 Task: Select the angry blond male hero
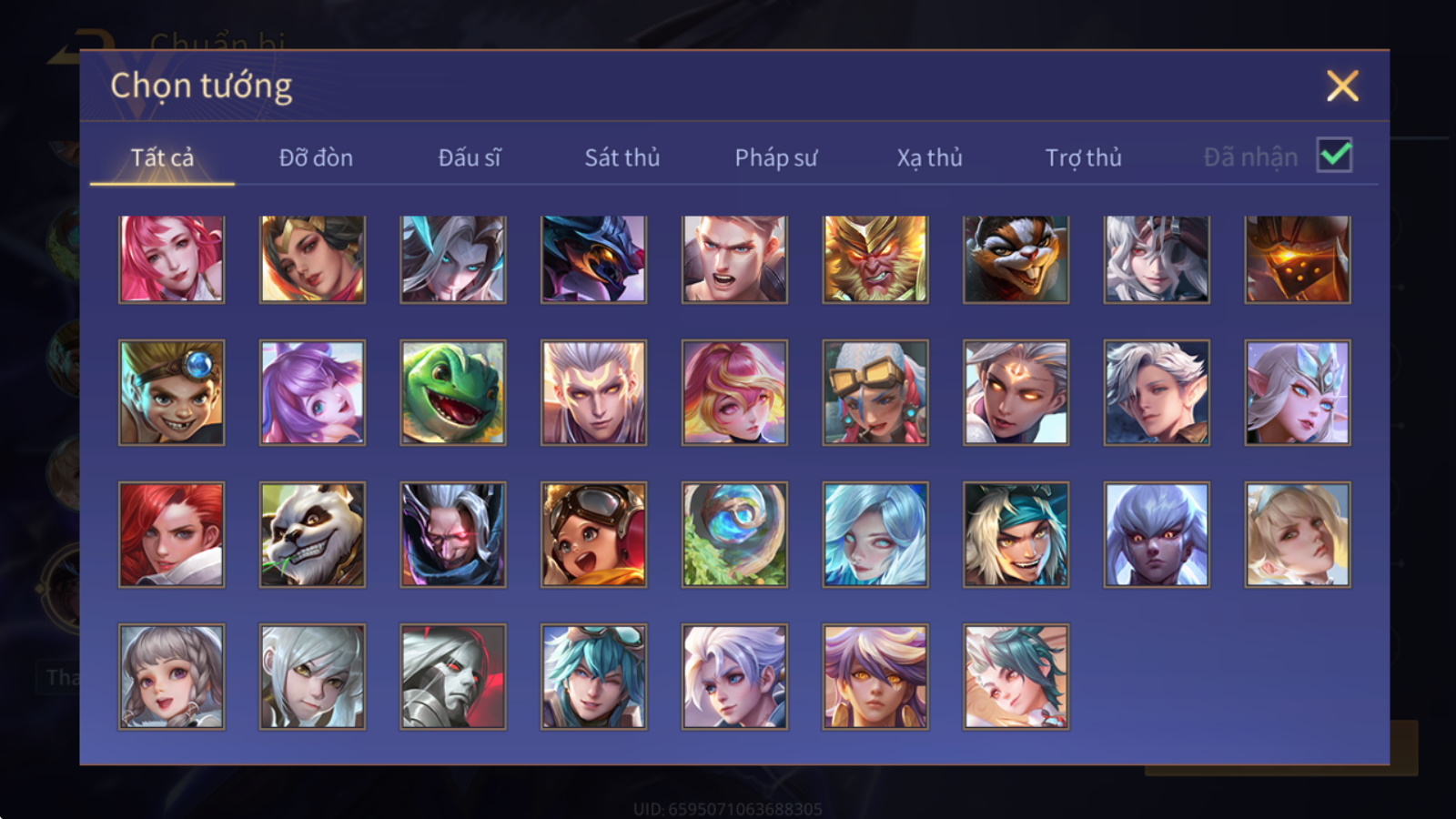pyautogui.click(x=734, y=258)
